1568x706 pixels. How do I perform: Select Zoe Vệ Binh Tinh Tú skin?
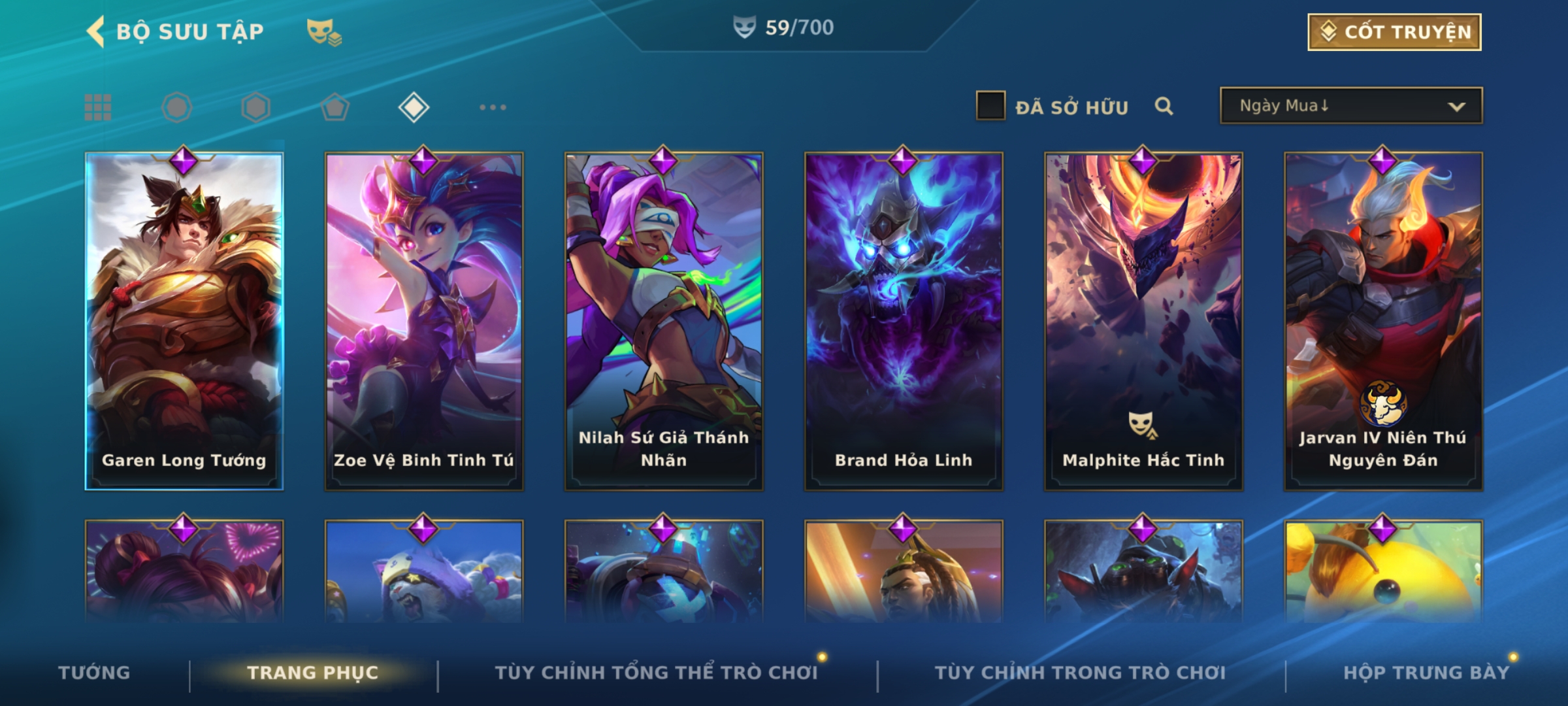[424, 321]
